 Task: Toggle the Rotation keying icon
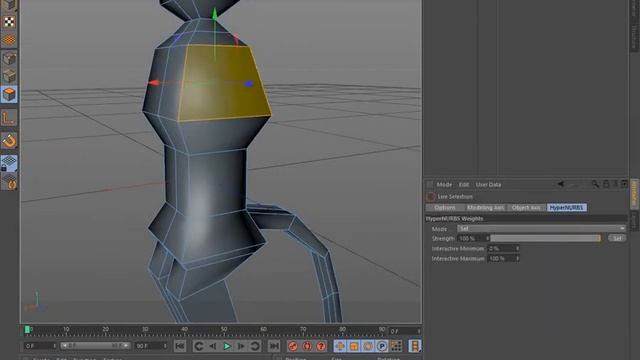[x=368, y=346]
